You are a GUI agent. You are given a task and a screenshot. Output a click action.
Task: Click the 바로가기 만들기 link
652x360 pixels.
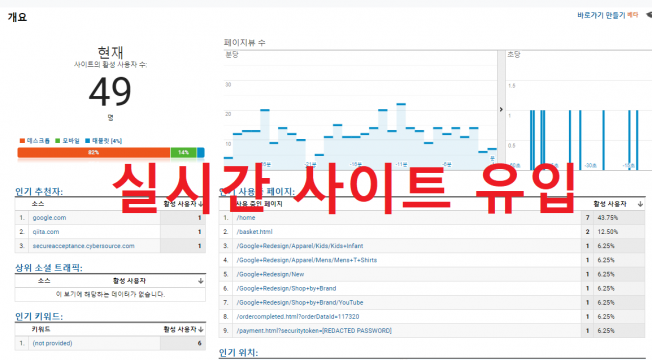point(601,15)
